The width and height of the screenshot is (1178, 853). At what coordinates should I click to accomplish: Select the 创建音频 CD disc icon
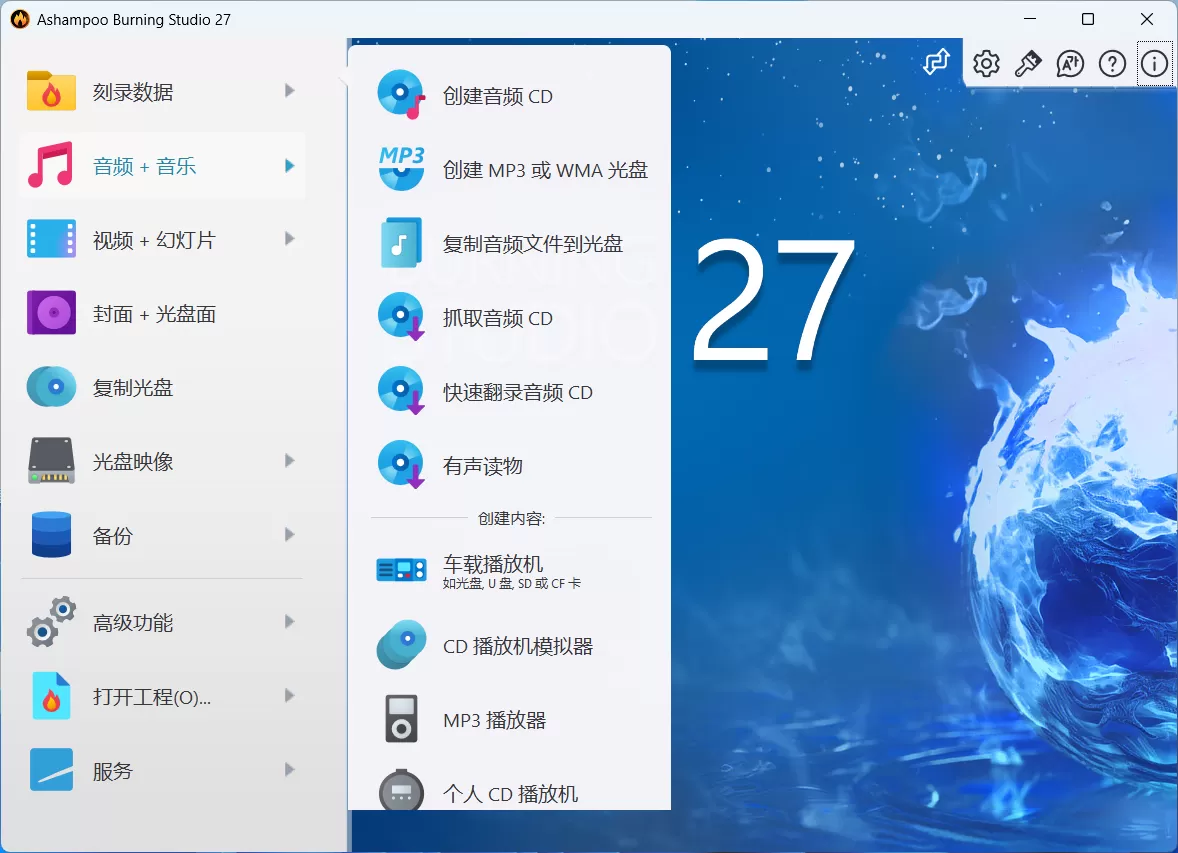pos(401,97)
